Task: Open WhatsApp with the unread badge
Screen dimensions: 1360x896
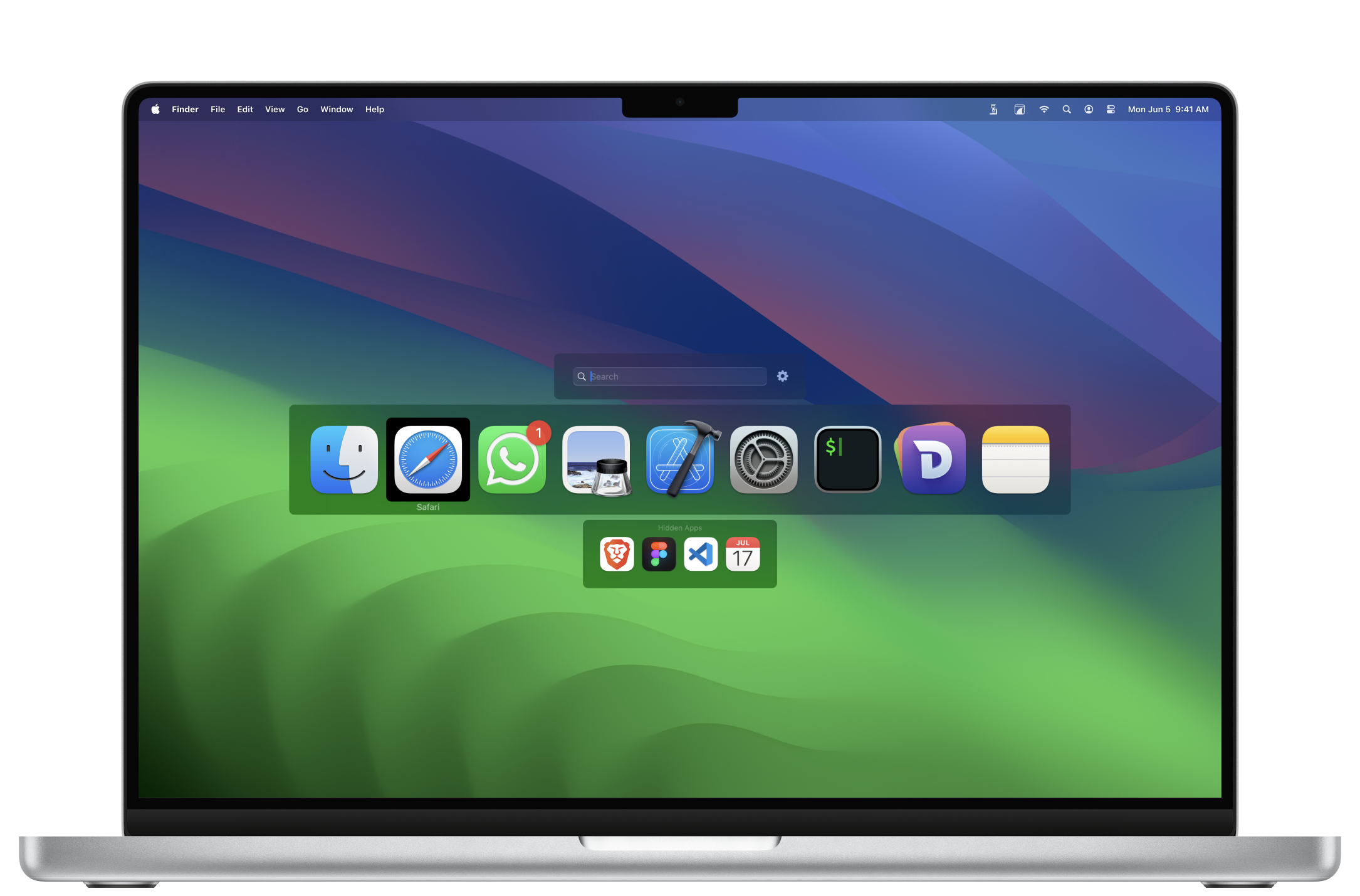Action: click(x=512, y=460)
